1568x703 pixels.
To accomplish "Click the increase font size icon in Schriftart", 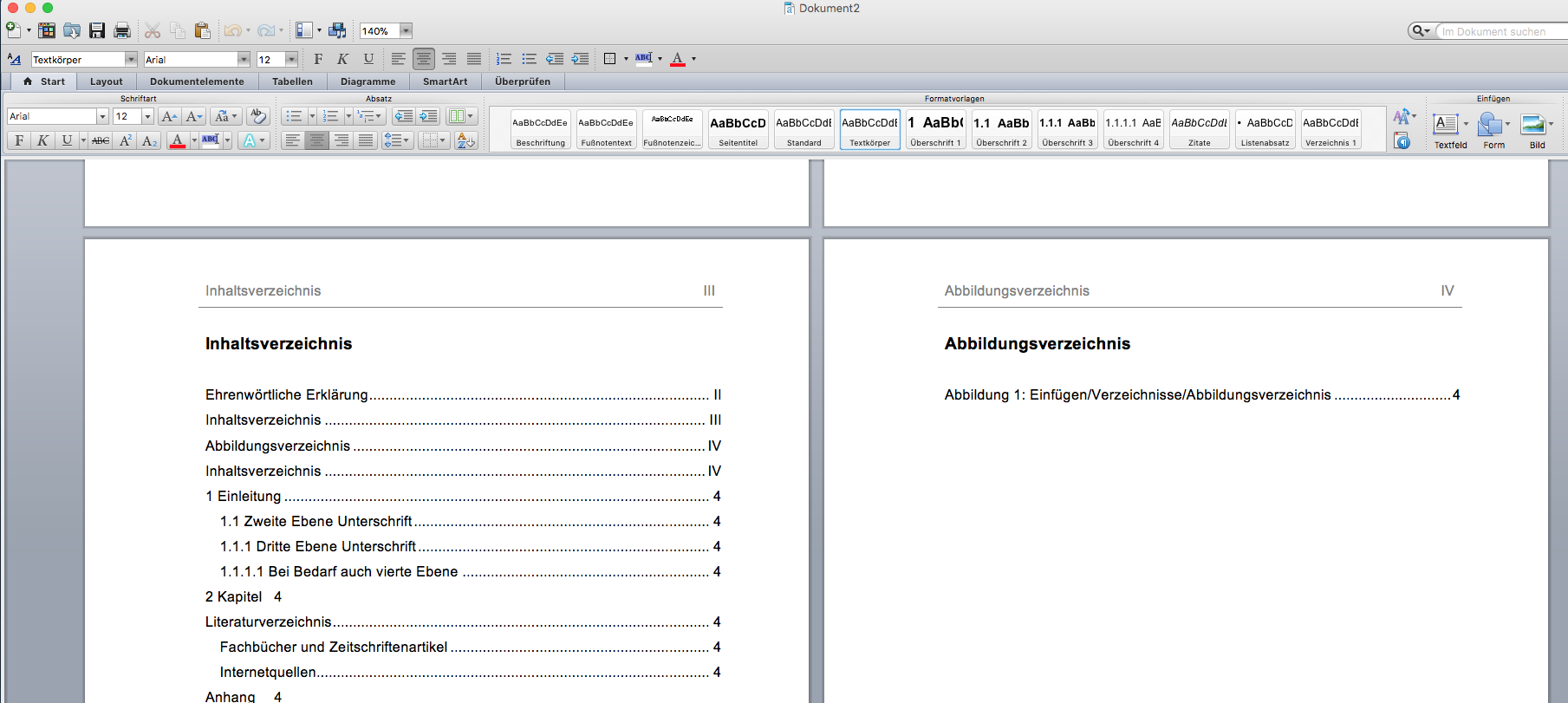I will pyautogui.click(x=169, y=116).
